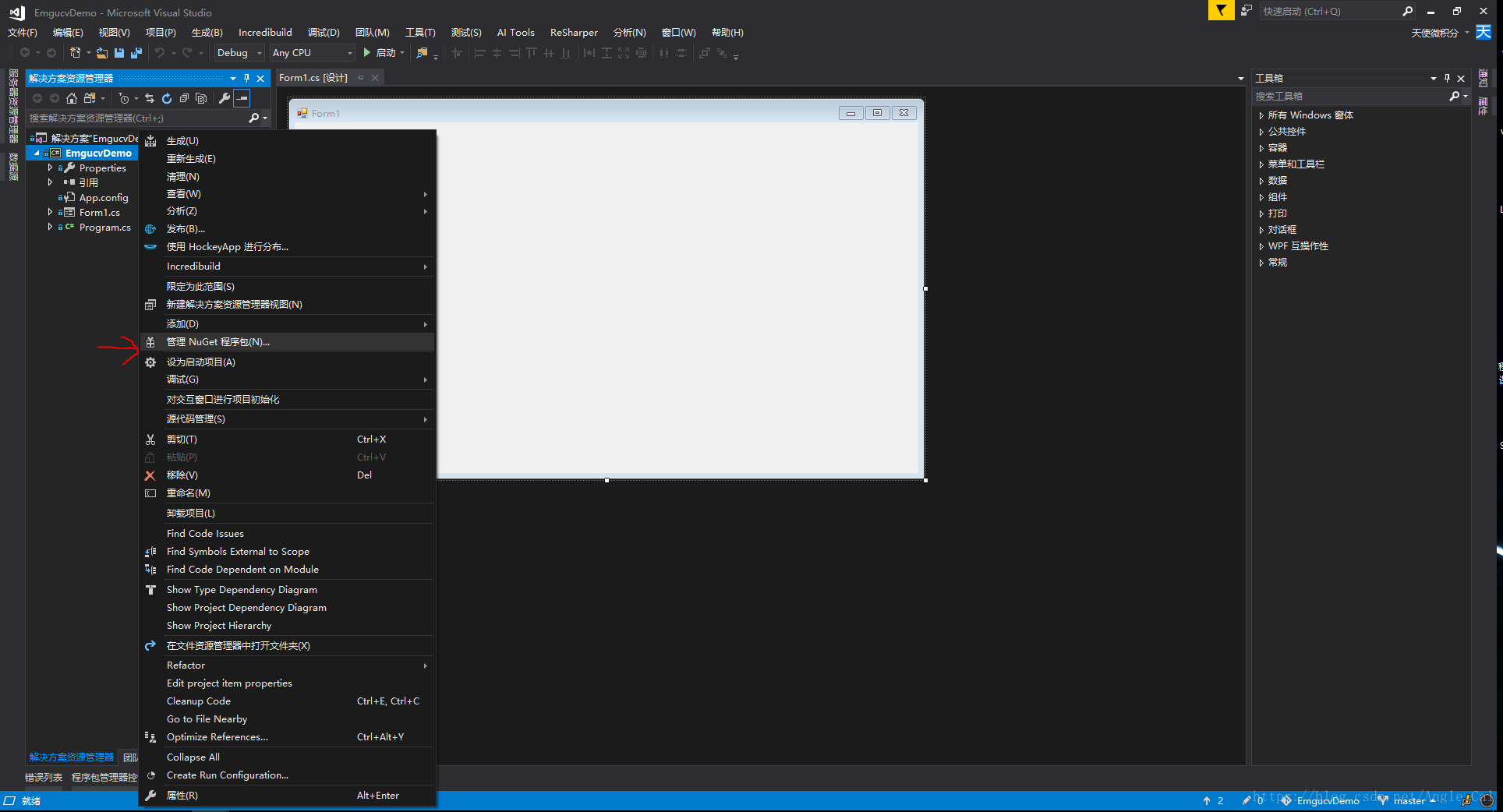This screenshot has height=812, width=1503.
Task: Click the Home icon in Solution Explorer
Action: coord(72,98)
